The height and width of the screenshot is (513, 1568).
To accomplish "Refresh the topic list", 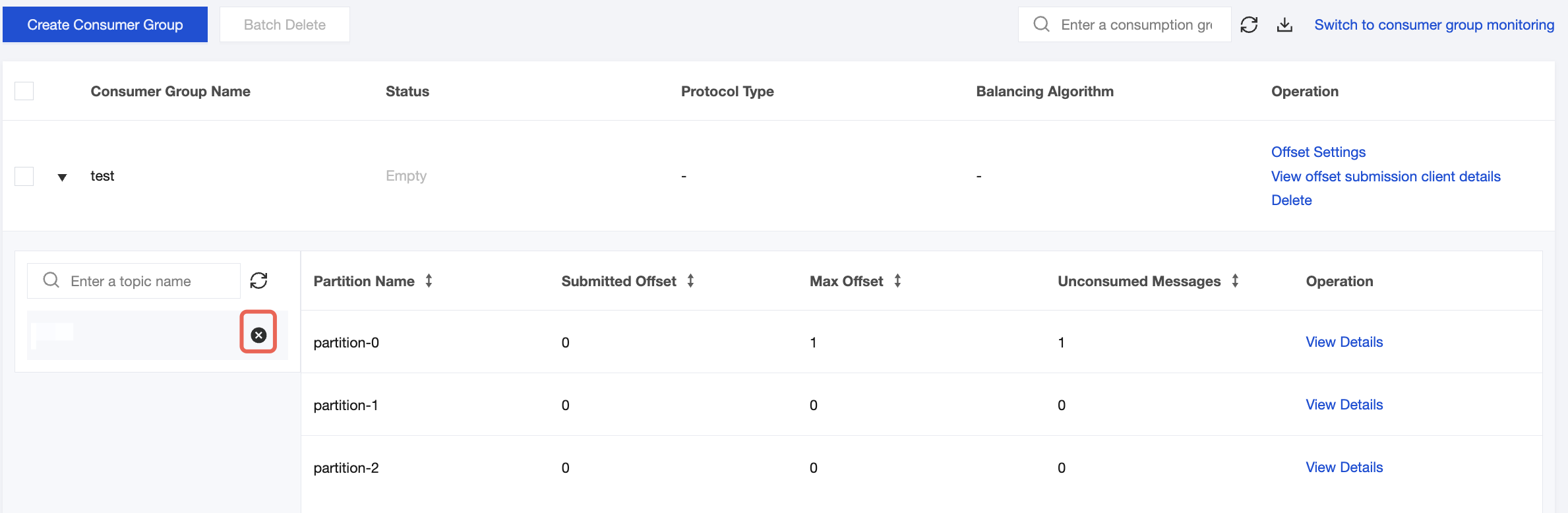I will (x=258, y=281).
